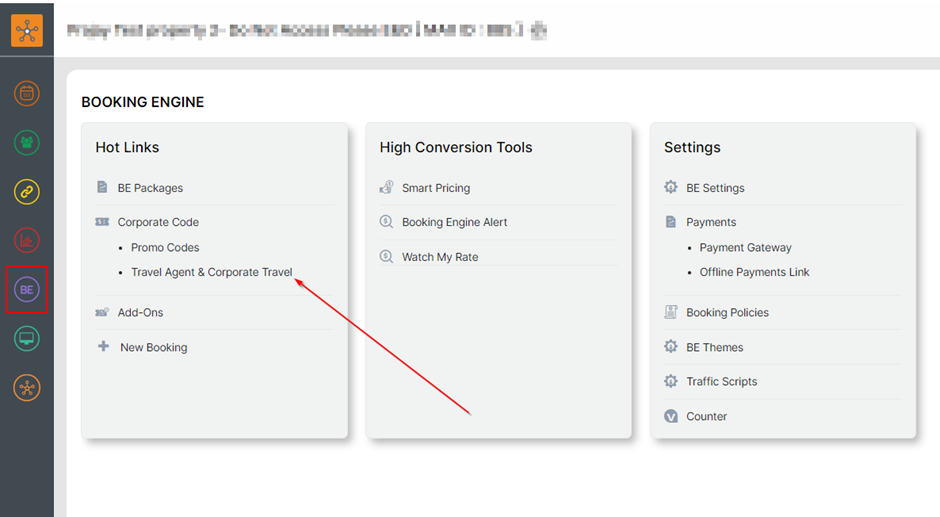This screenshot has width=940, height=517.
Task: Click the gear icon beside BE Settings
Action: coord(671,188)
